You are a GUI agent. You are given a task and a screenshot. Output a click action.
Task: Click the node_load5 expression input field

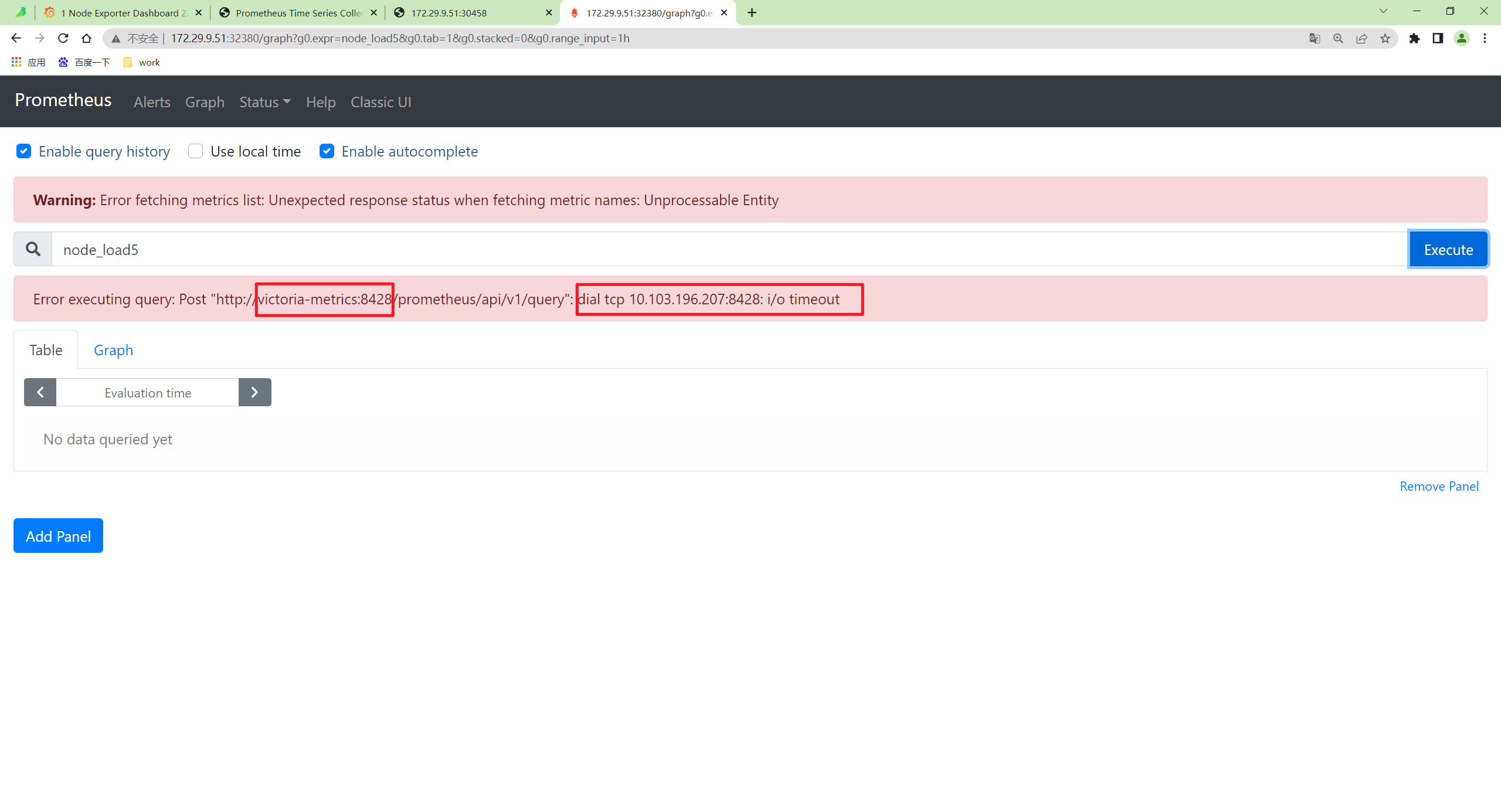point(727,249)
